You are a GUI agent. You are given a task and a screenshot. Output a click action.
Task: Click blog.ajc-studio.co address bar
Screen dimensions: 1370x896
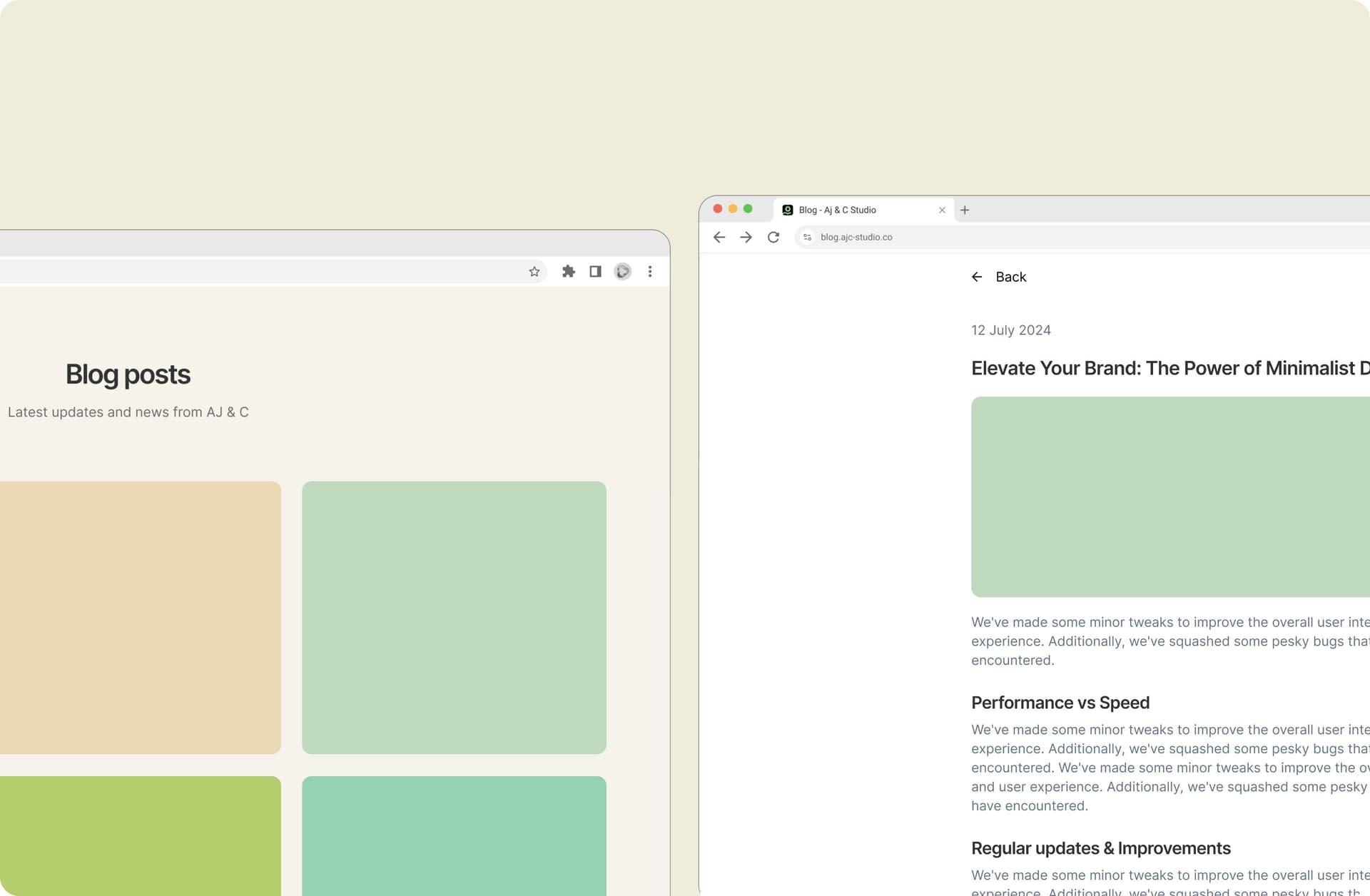(1082, 237)
